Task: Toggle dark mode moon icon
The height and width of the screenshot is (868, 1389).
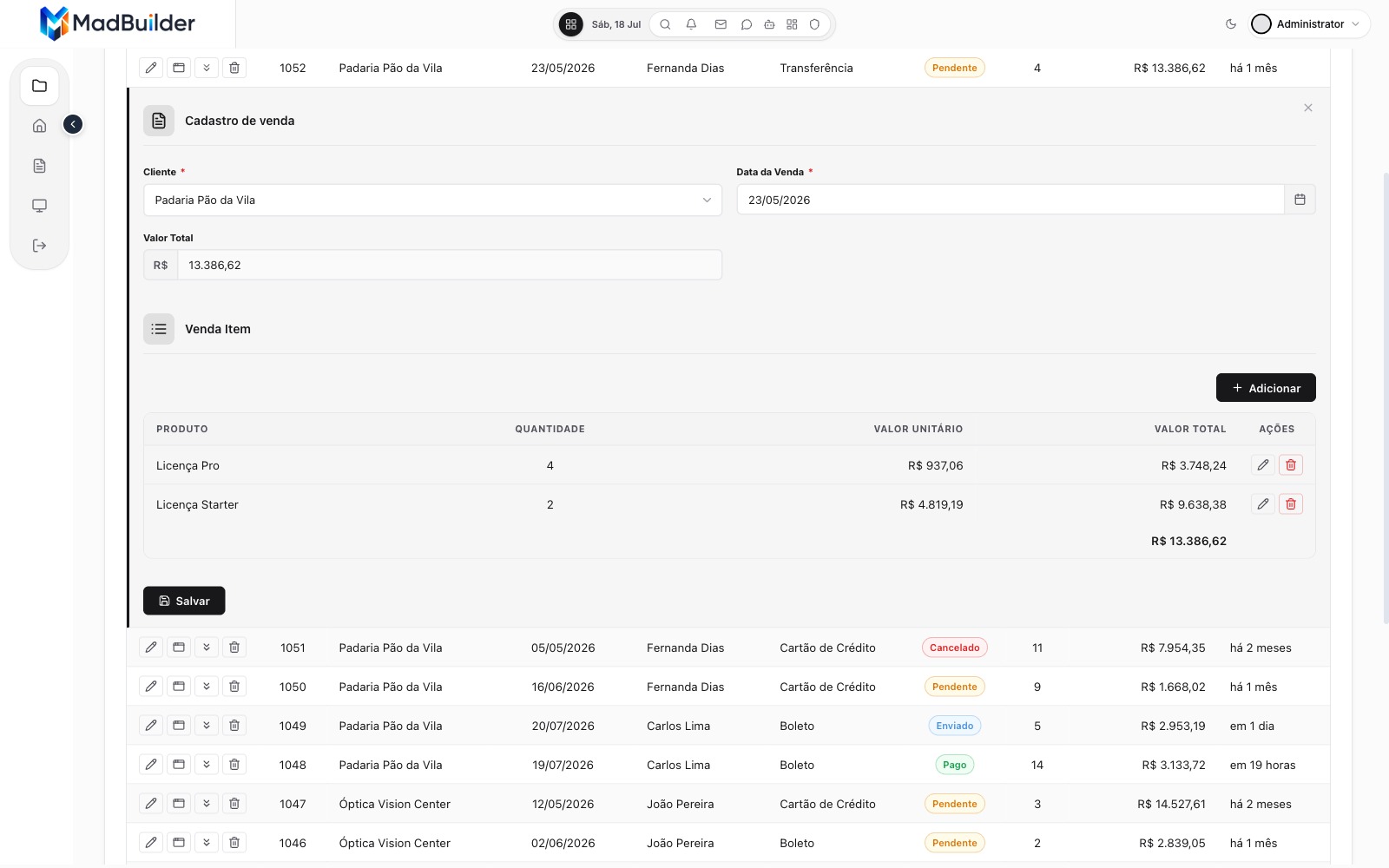Action: pos(1230,24)
